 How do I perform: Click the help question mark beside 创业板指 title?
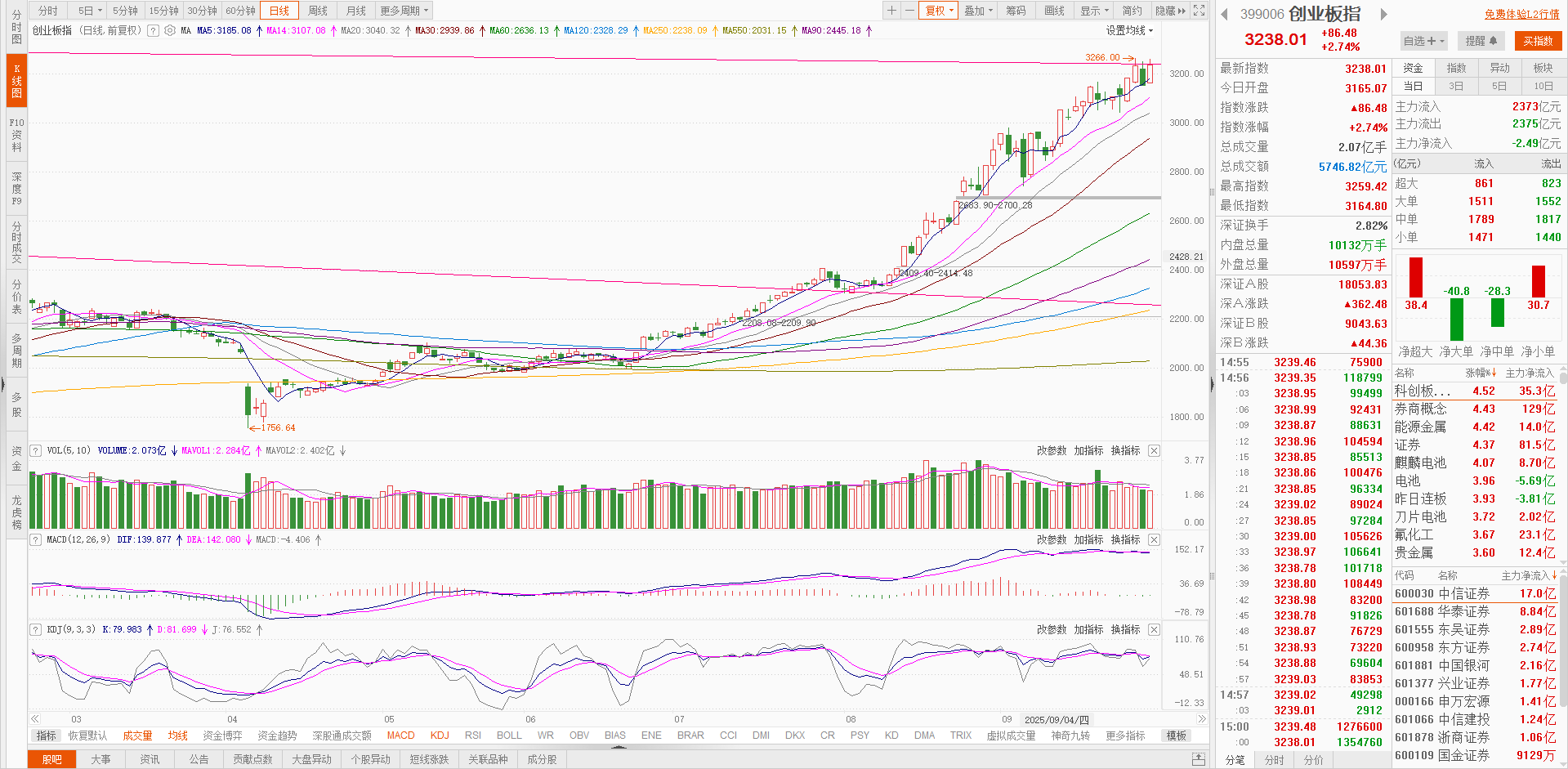tap(152, 30)
